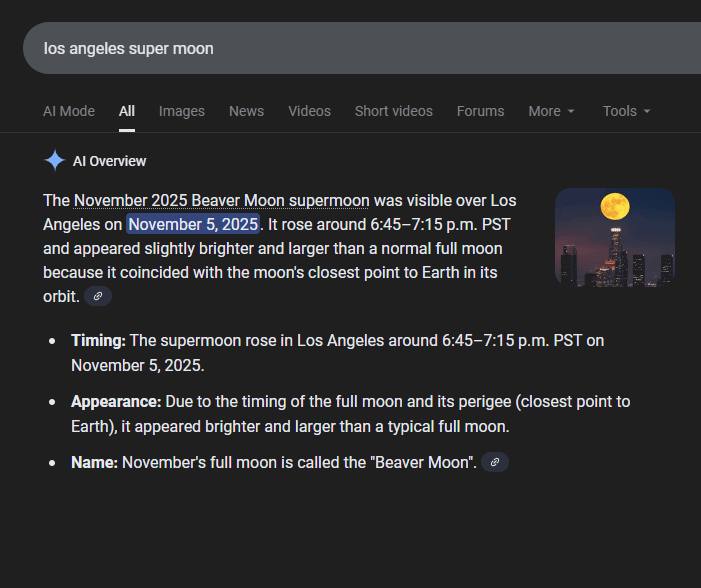Click the "AI Overview" heading label
The width and height of the screenshot is (701, 588).
tap(109, 161)
